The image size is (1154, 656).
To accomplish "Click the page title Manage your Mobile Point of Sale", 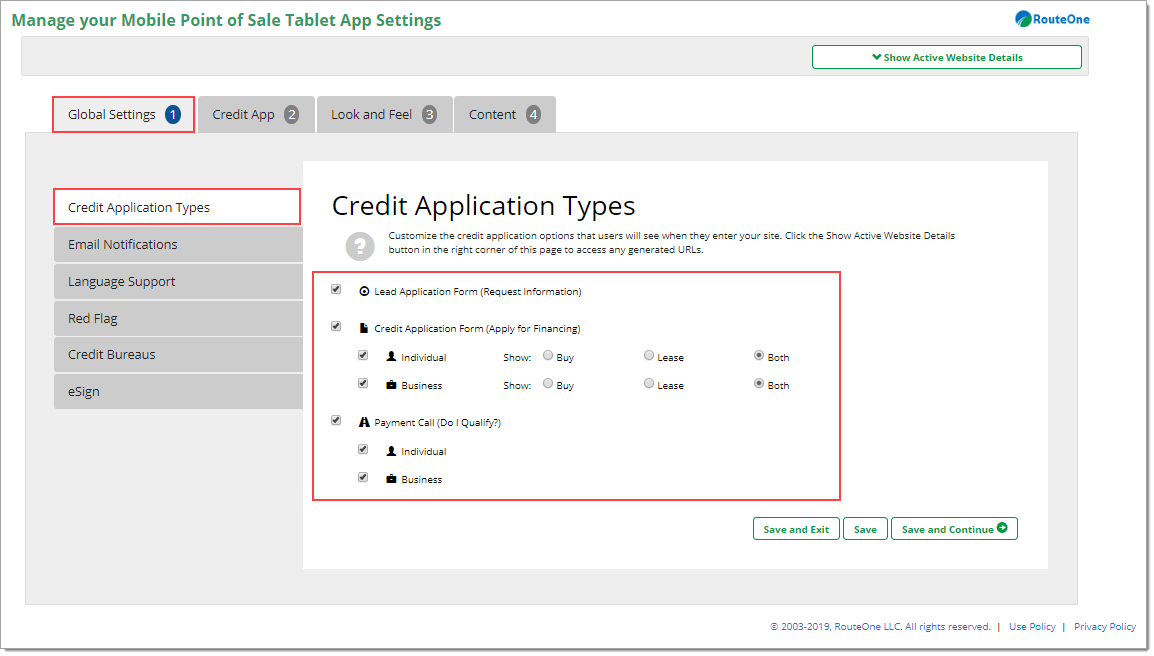I will pos(227,20).
